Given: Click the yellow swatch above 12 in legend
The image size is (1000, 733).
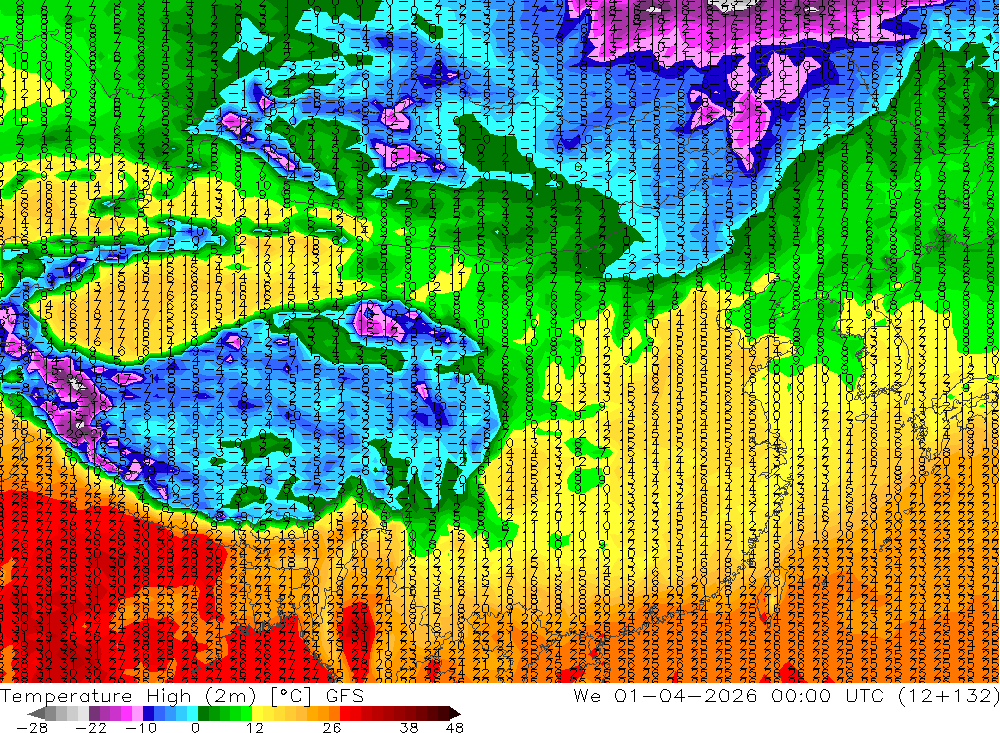Looking at the screenshot, I should (x=258, y=713).
